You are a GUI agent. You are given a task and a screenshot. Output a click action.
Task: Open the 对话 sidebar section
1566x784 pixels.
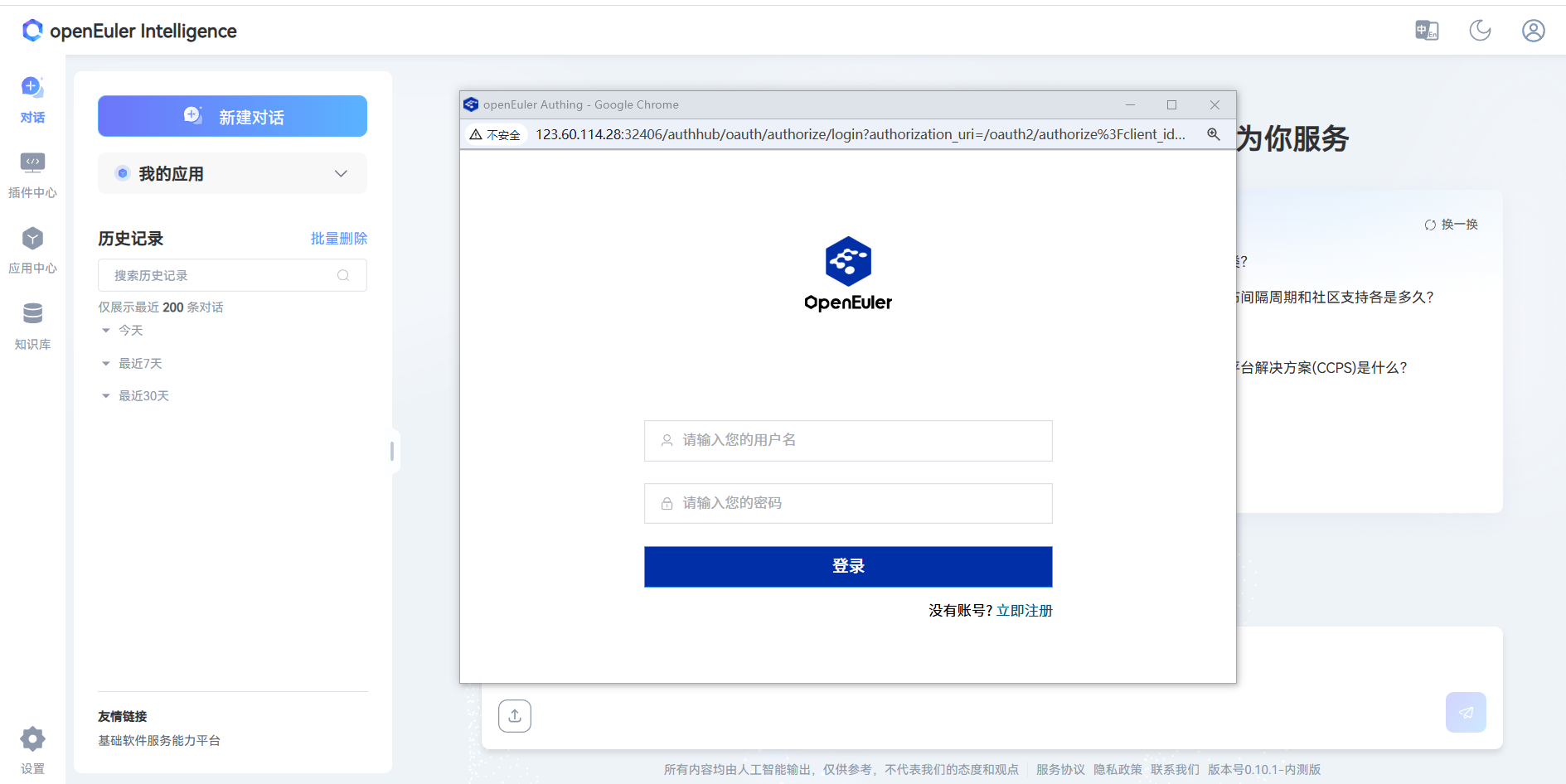(x=32, y=99)
